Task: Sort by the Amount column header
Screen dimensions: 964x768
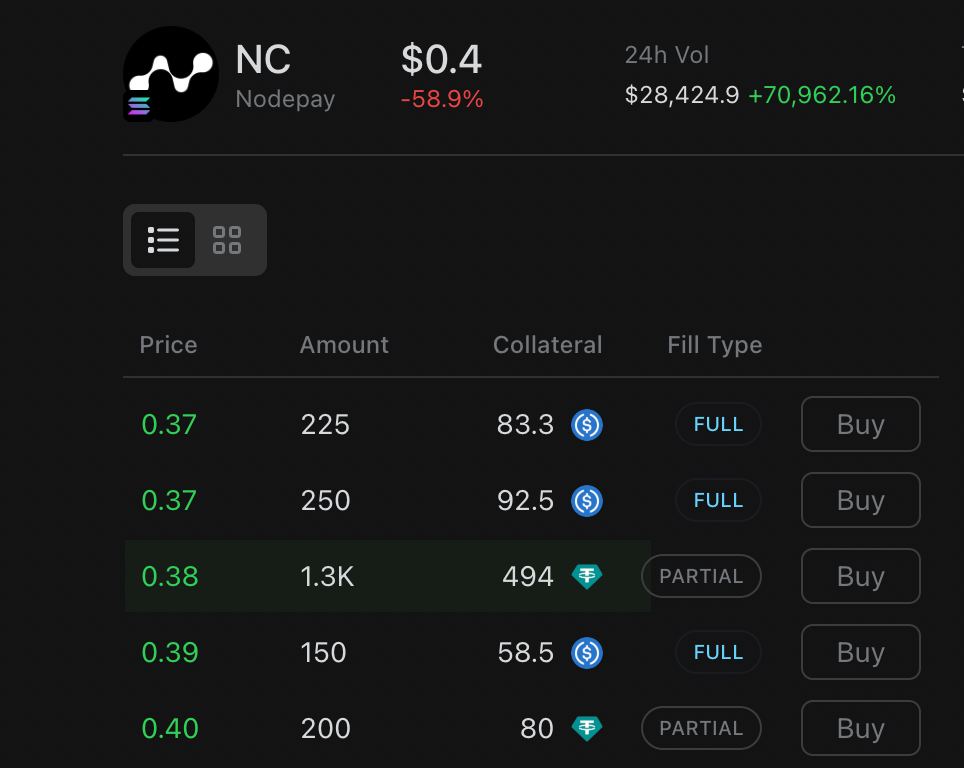Action: tap(344, 345)
